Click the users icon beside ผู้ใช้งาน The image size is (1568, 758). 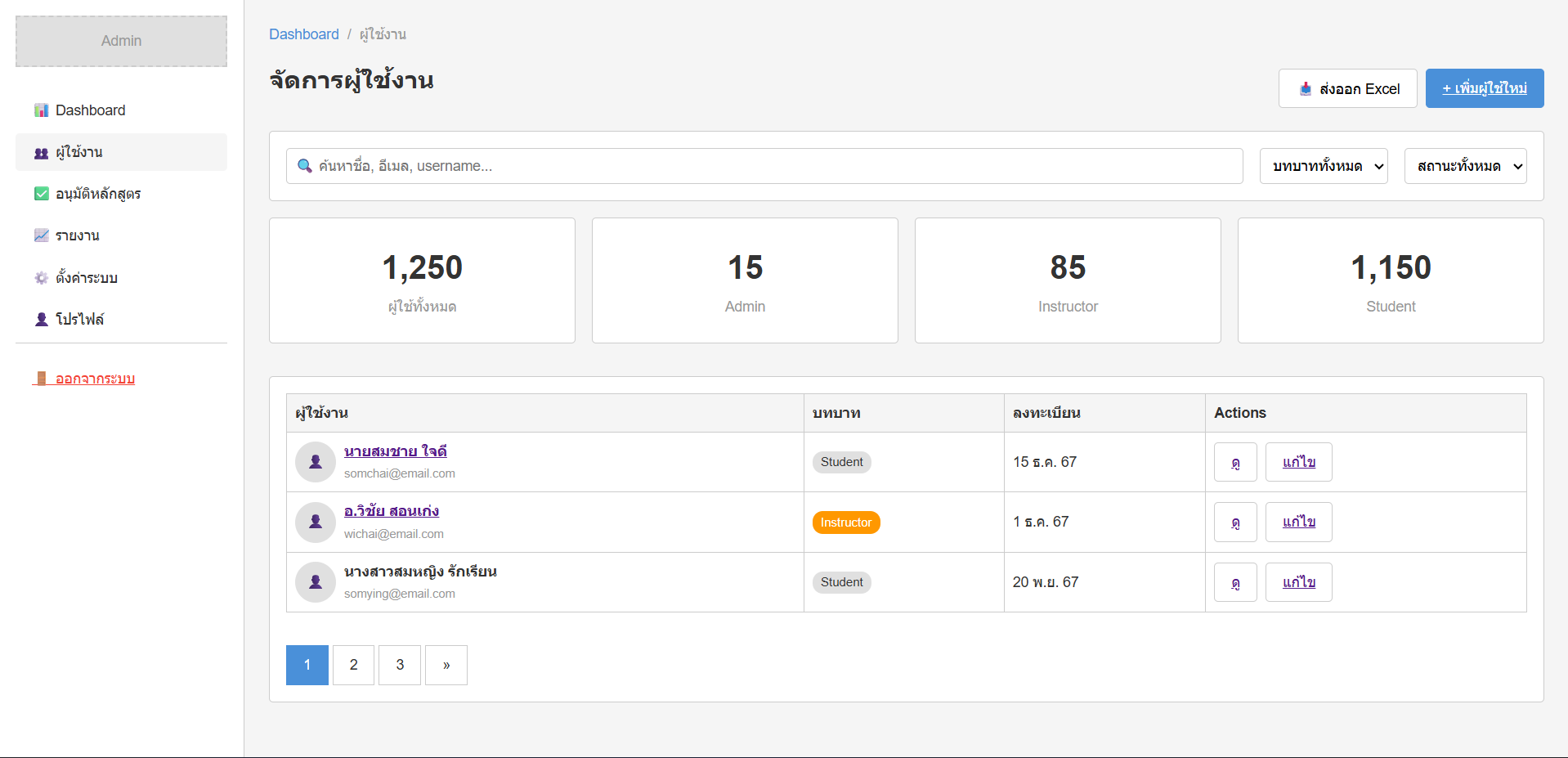(41, 153)
